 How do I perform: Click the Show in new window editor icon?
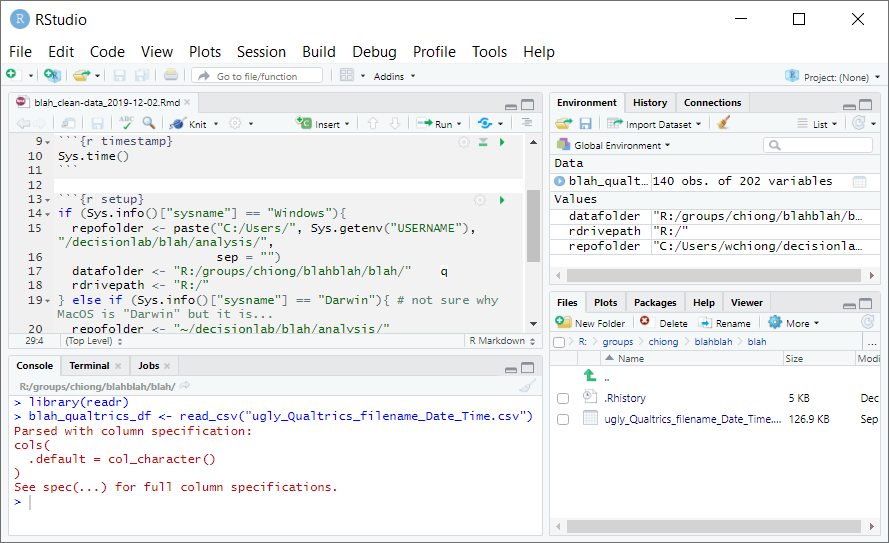click(68, 124)
